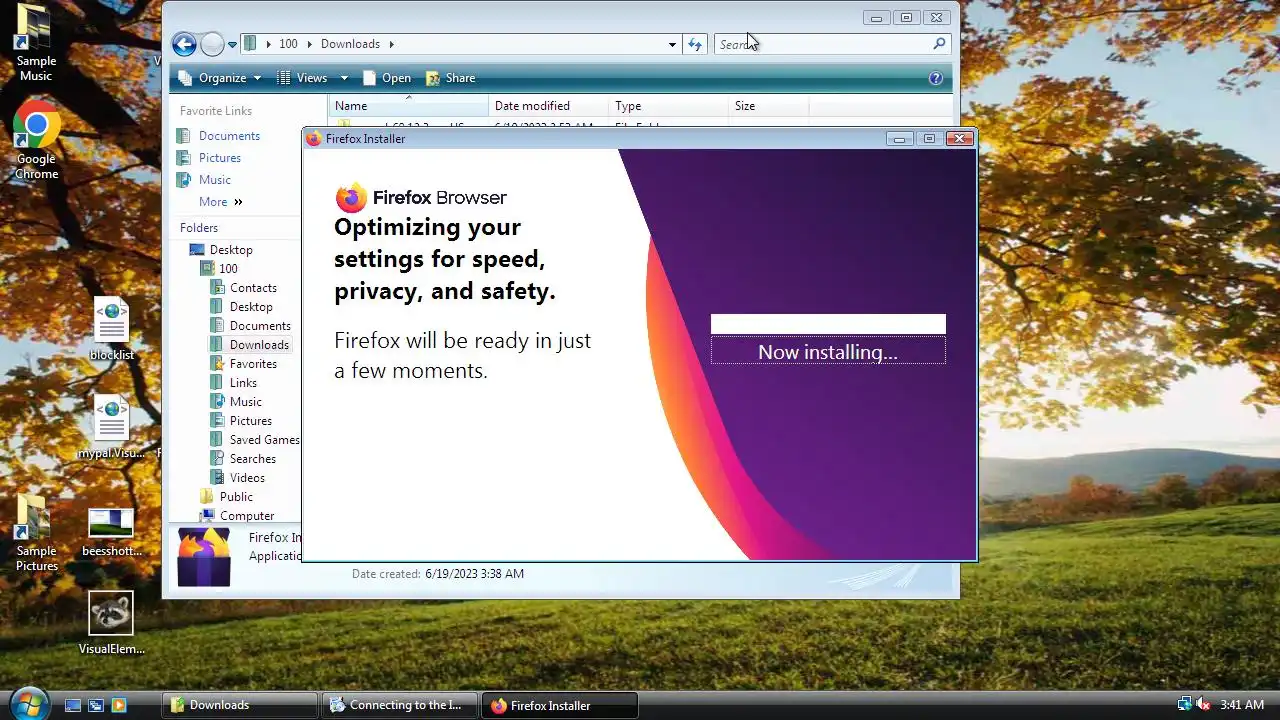The image size is (1280, 720).
Task: Click the Open button in Explorer toolbar
Action: pos(386,78)
